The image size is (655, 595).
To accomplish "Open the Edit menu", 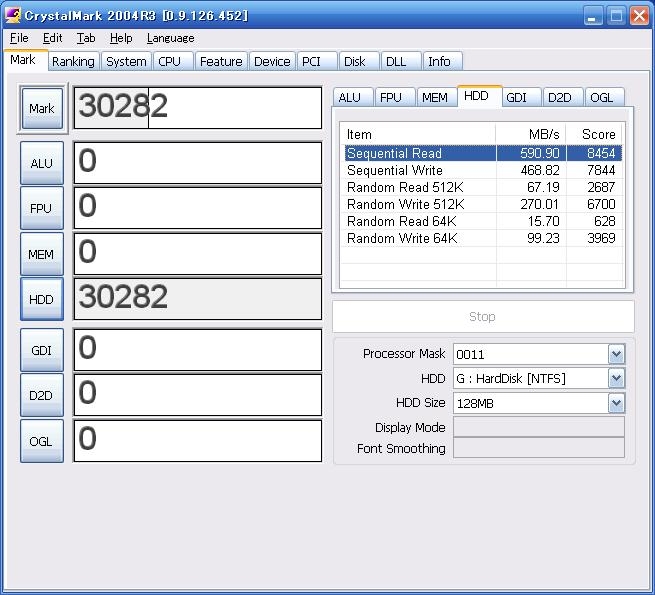I will click(x=53, y=38).
